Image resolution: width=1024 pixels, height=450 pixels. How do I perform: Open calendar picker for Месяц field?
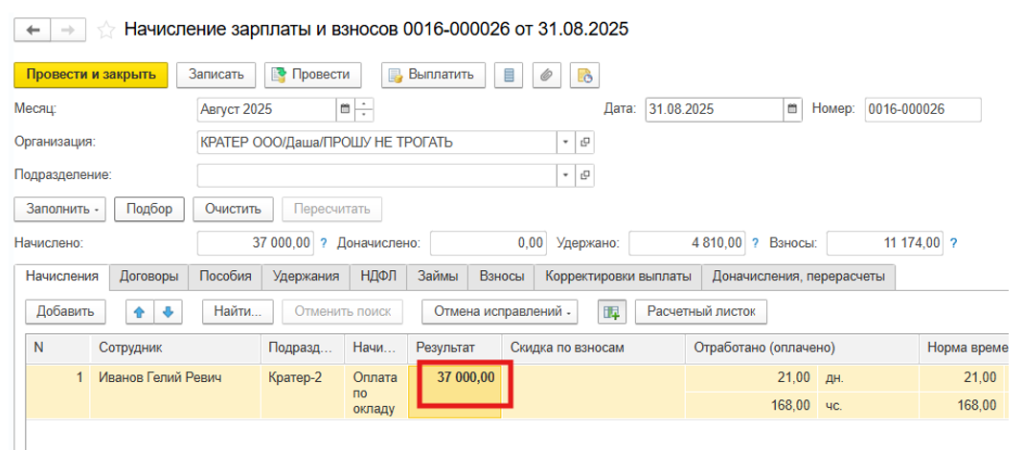tap(346, 109)
